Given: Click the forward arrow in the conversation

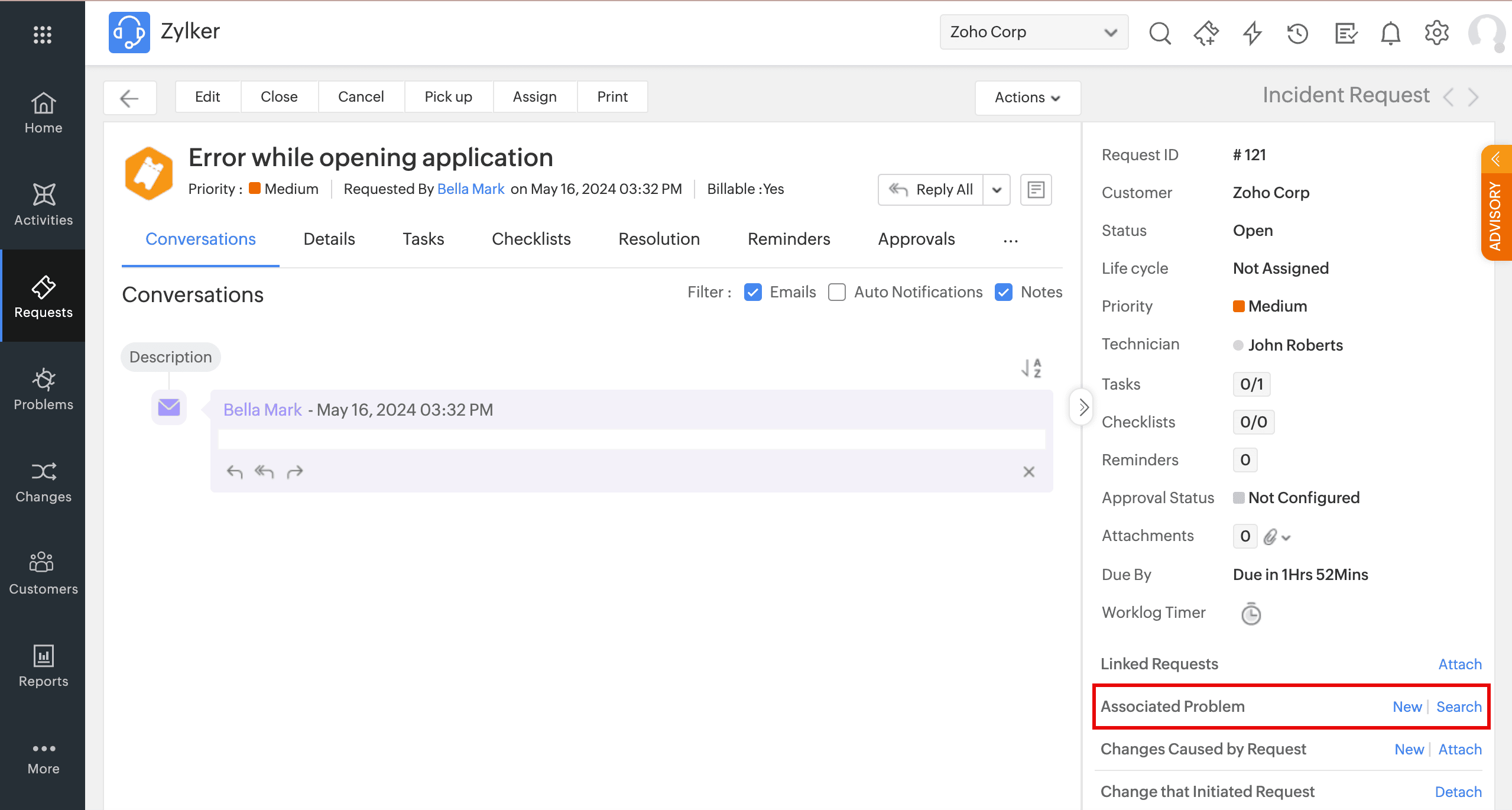Looking at the screenshot, I should (x=294, y=472).
